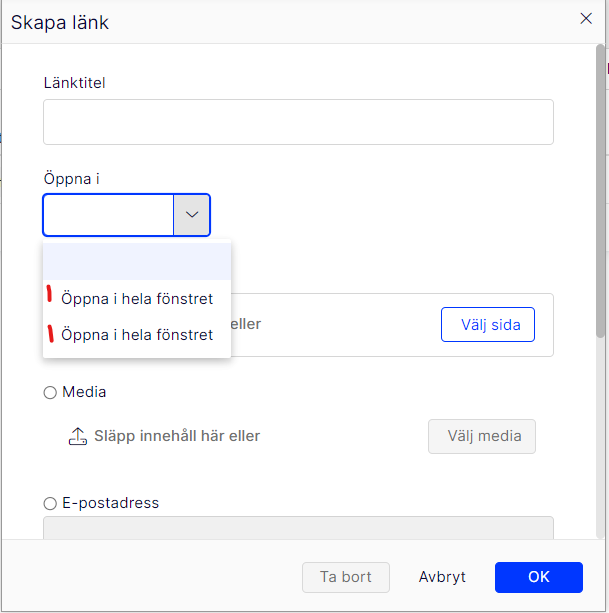This screenshot has height=613, width=609.
Task: Confirm the dialog with OK
Action: pyautogui.click(x=538, y=577)
